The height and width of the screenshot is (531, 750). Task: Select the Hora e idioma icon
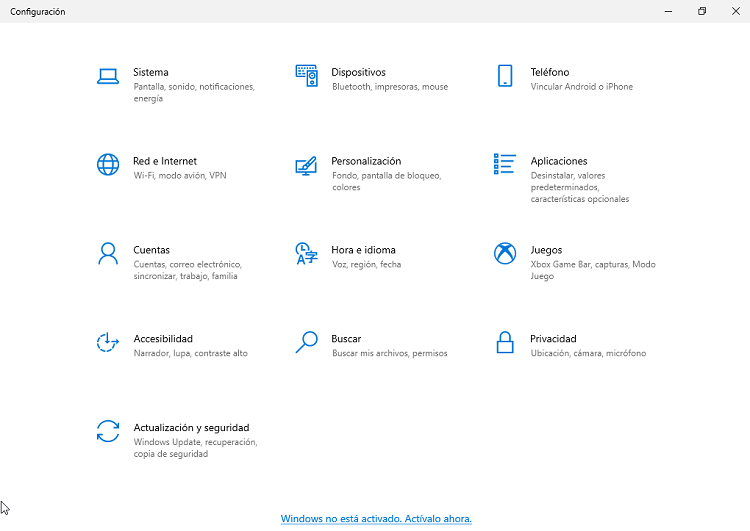pyautogui.click(x=306, y=253)
